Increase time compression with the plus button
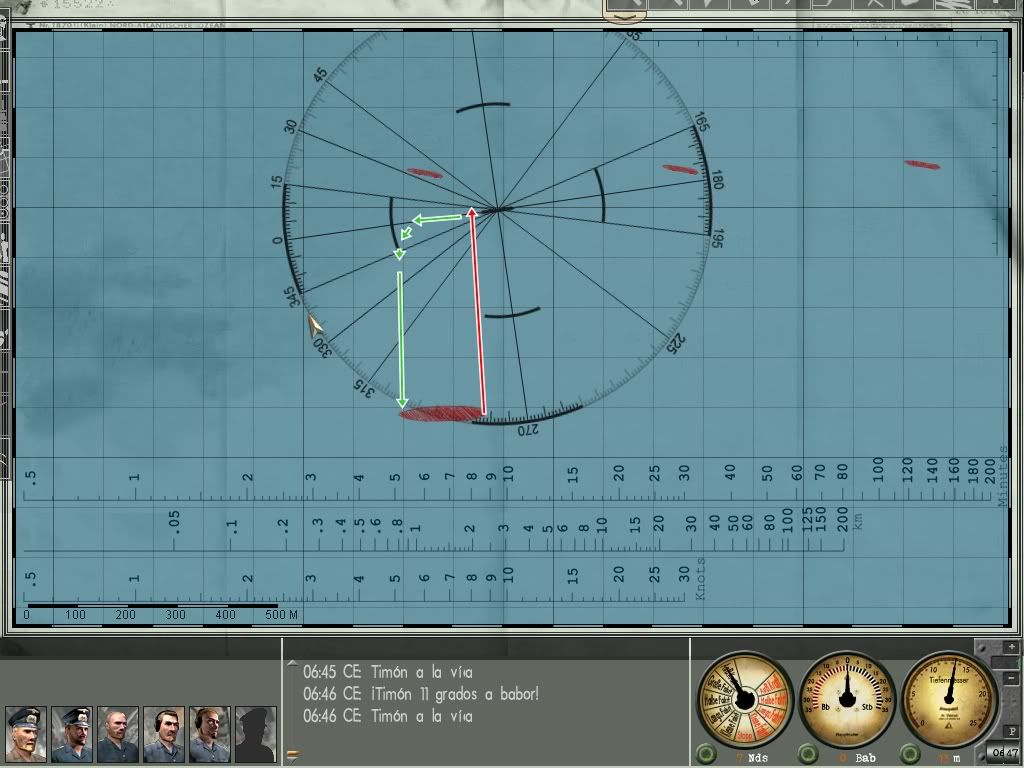This screenshot has height=768, width=1024. (1011, 647)
